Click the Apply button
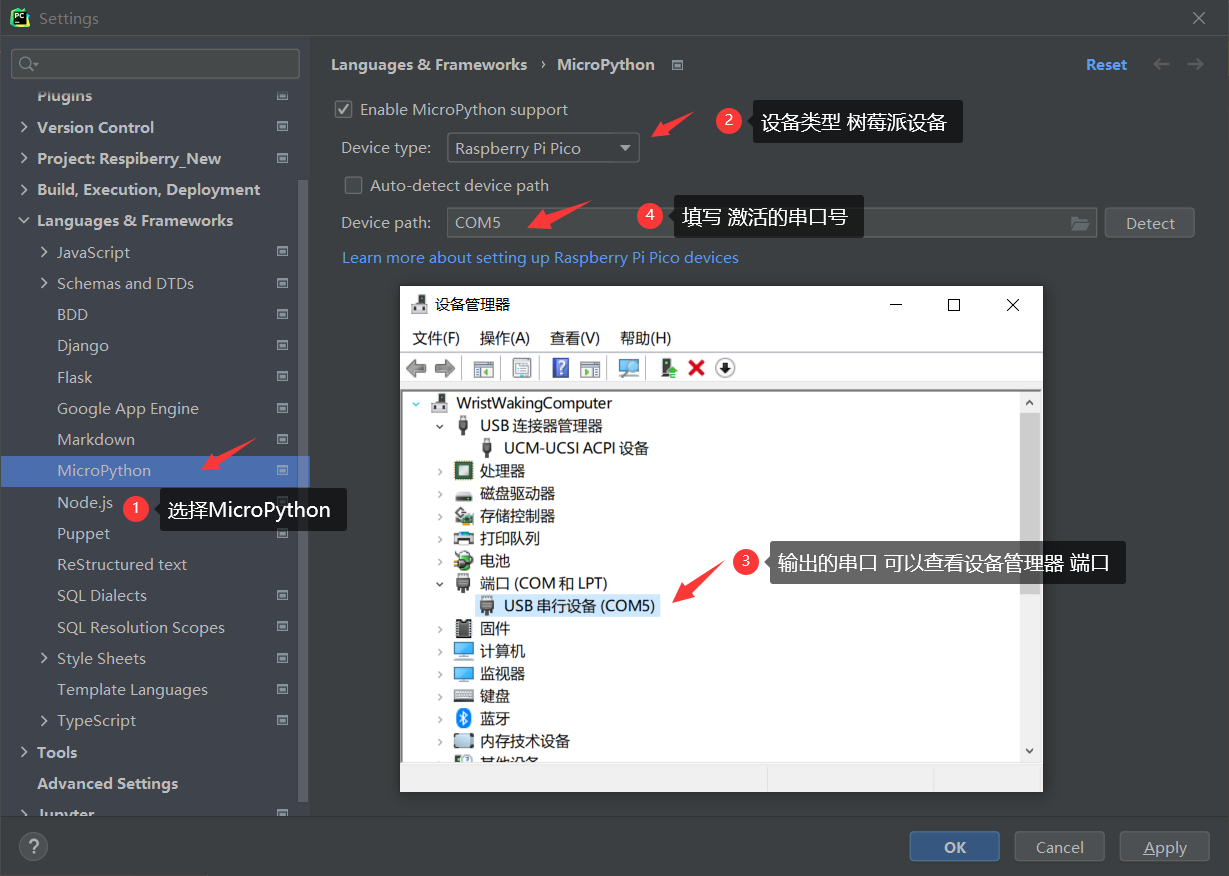Image resolution: width=1229 pixels, height=876 pixels. (1165, 847)
